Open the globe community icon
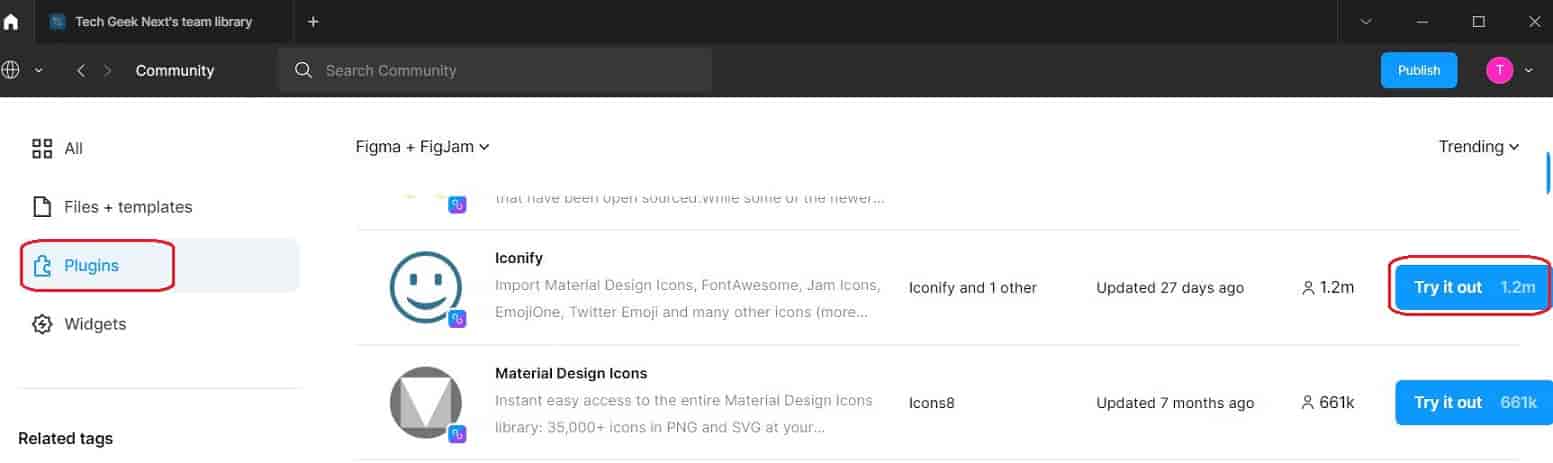This screenshot has width=1553, height=463. [11, 70]
